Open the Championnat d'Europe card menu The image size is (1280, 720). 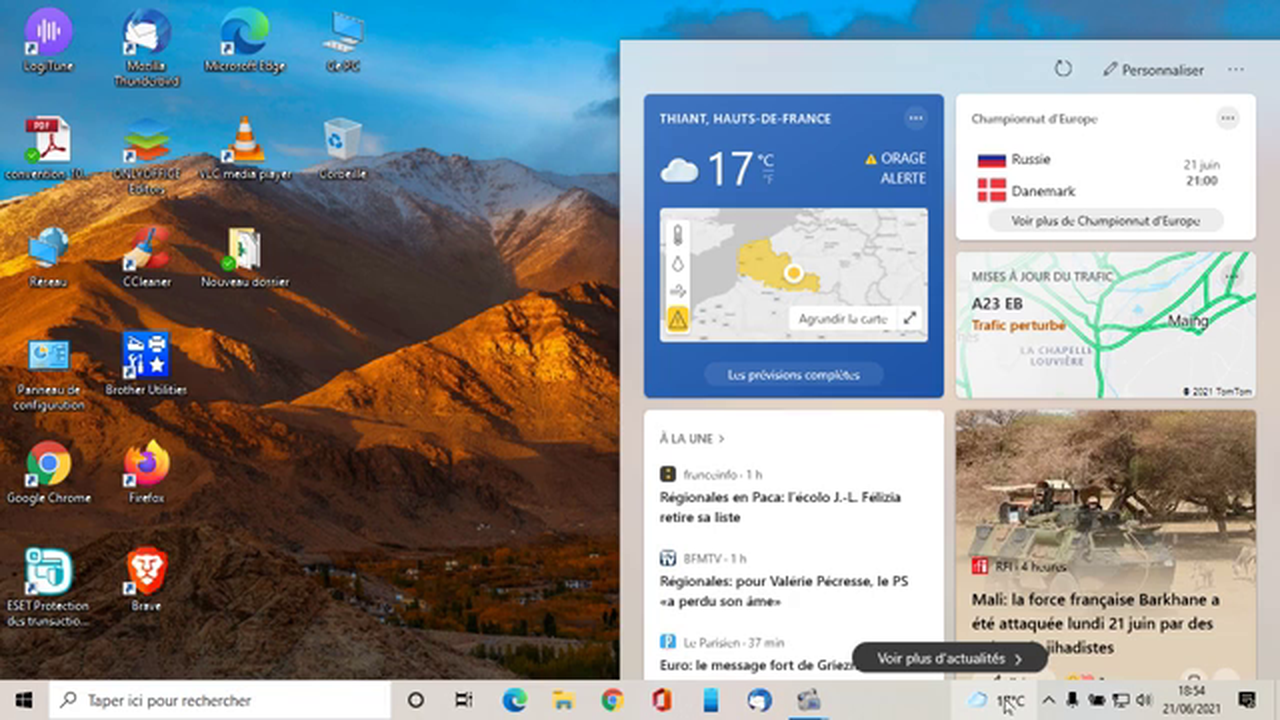(1228, 118)
